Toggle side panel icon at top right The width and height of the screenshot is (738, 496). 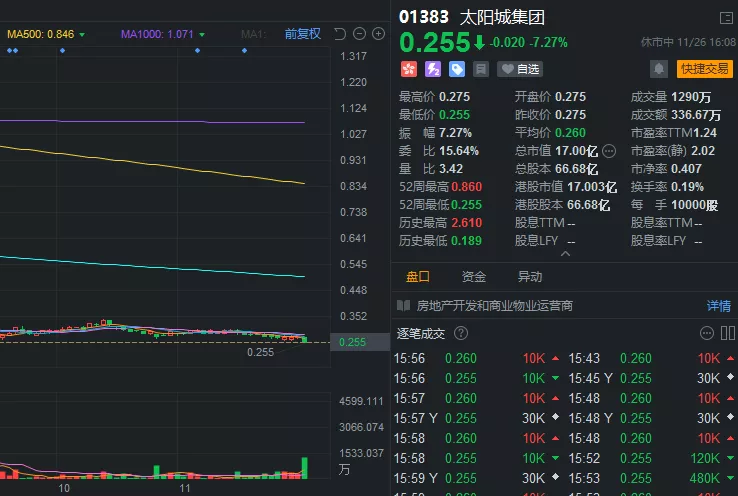(726, 17)
